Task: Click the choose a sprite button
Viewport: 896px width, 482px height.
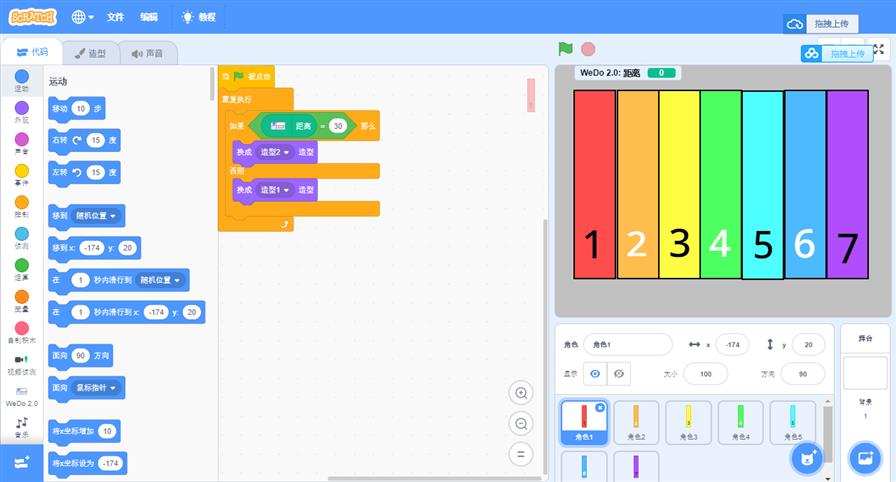Action: [806, 458]
